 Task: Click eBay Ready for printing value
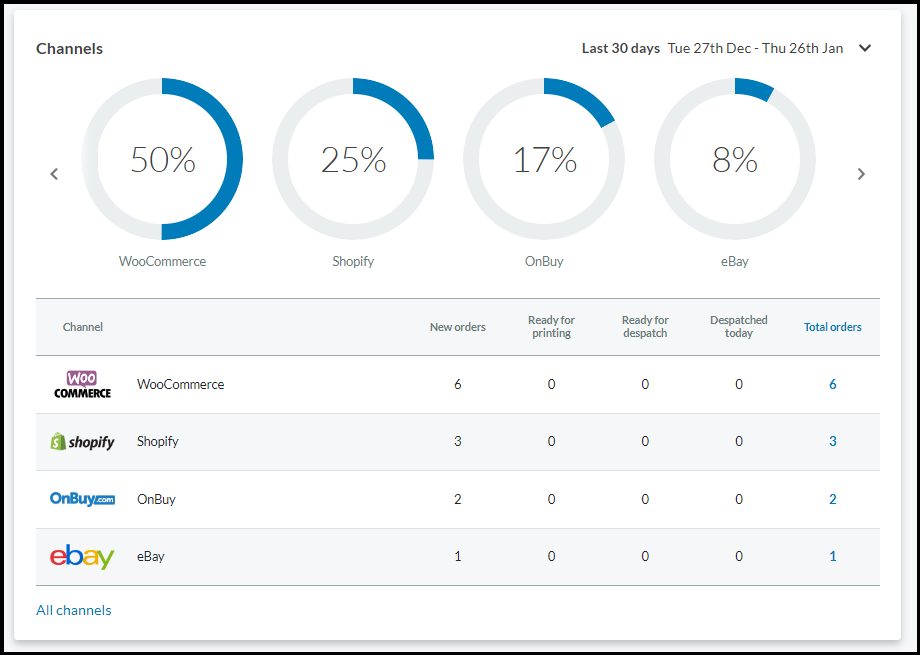click(x=552, y=556)
